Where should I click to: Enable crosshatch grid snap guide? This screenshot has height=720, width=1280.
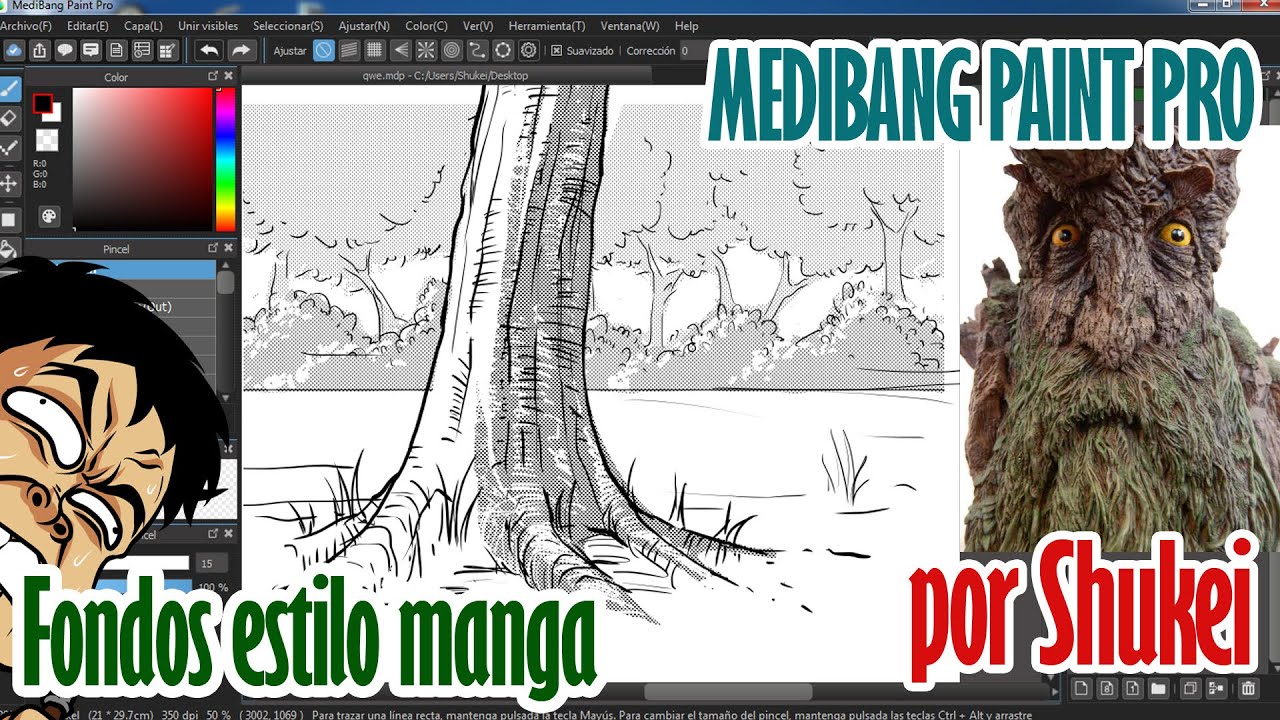click(375, 50)
